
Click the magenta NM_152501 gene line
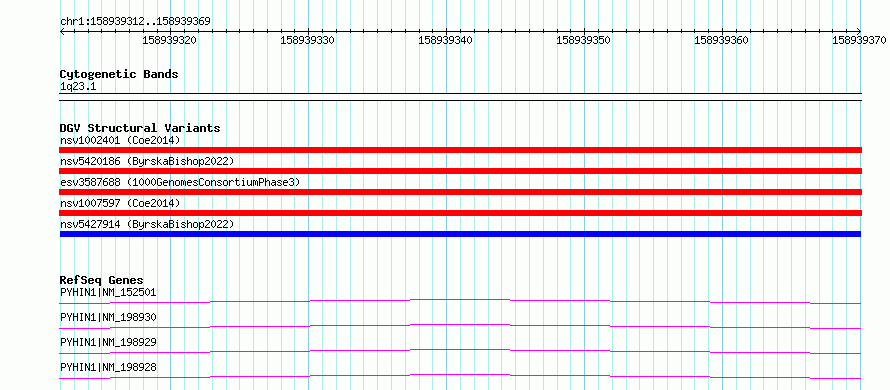point(460,301)
